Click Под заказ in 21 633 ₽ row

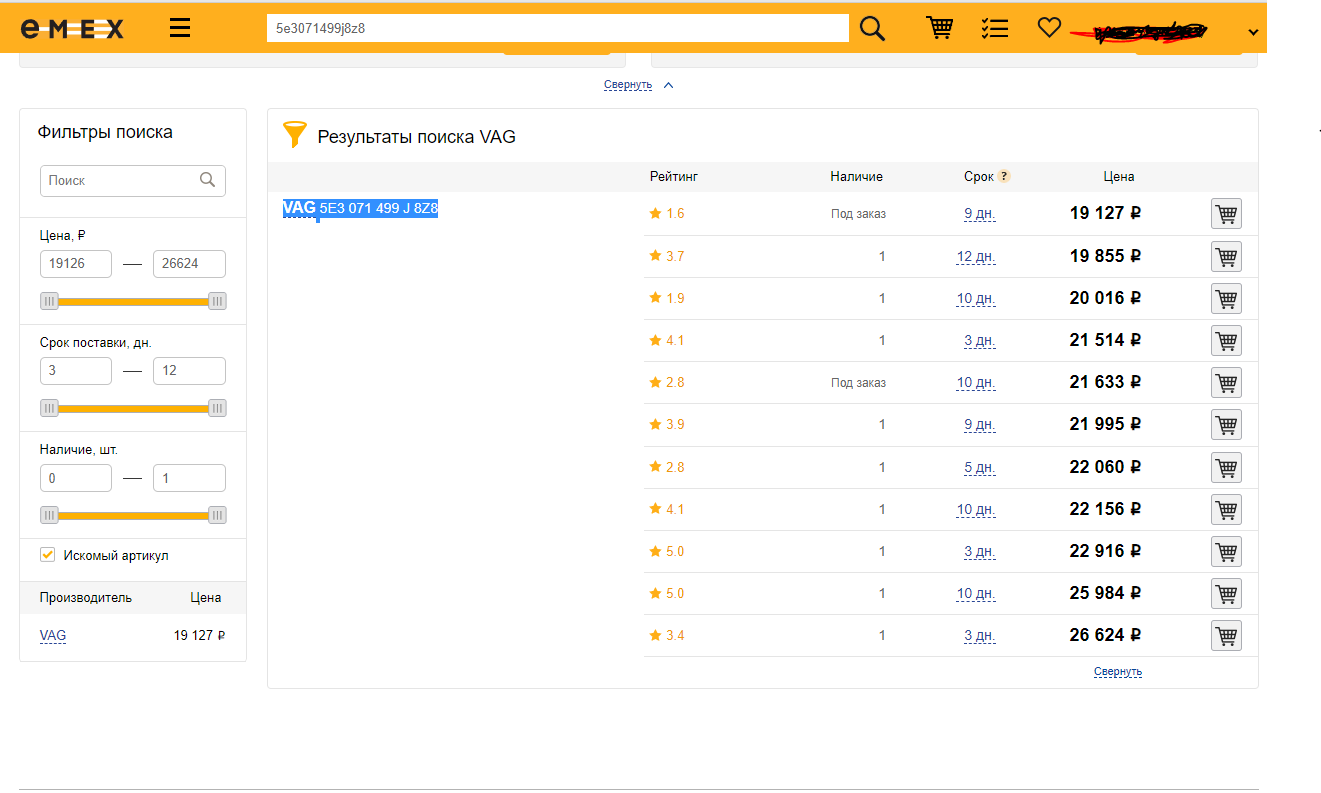point(858,382)
